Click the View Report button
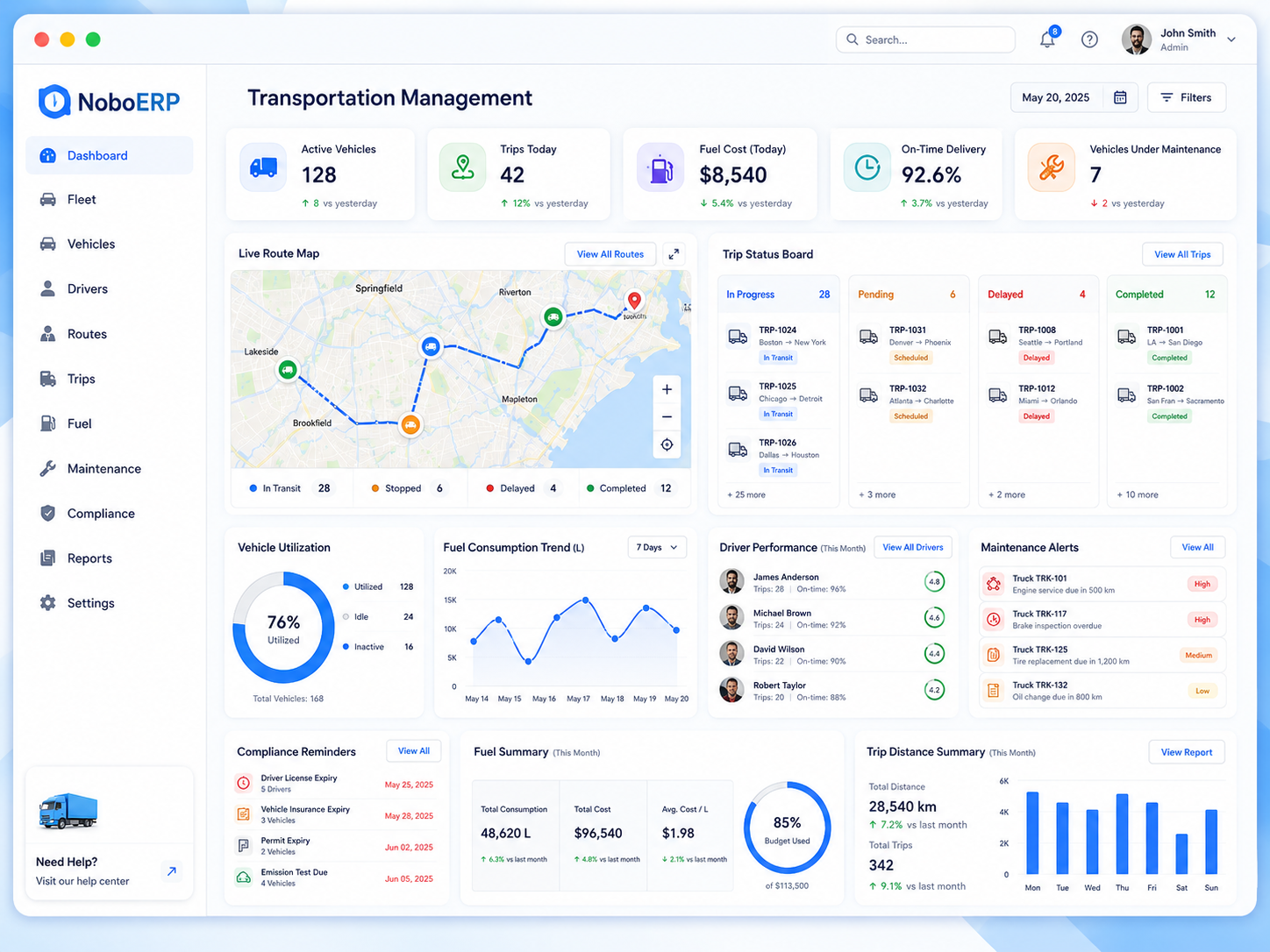Screen dimensions: 1270x952 tap(1187, 752)
